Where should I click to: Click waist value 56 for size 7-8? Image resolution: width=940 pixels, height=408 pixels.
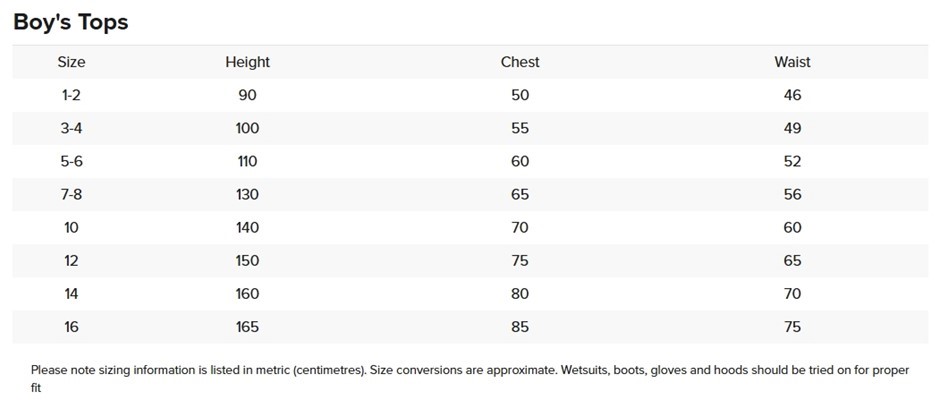[x=793, y=194]
